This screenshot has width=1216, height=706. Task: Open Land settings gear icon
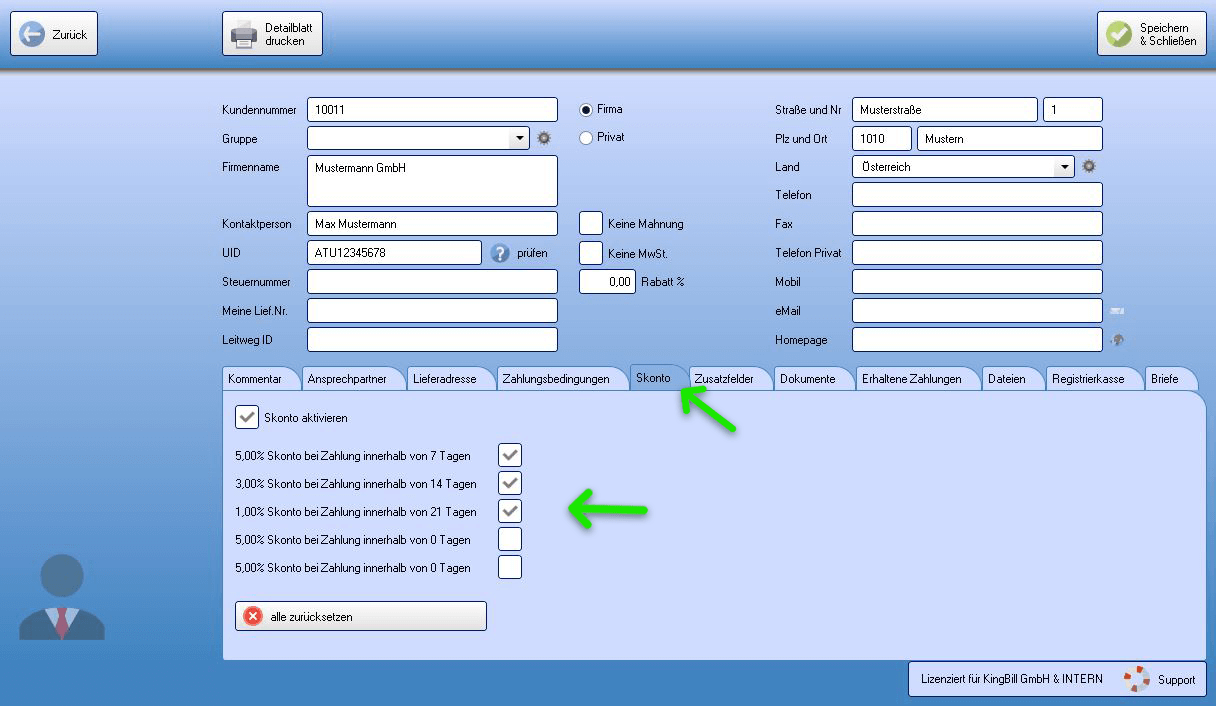coord(1089,167)
